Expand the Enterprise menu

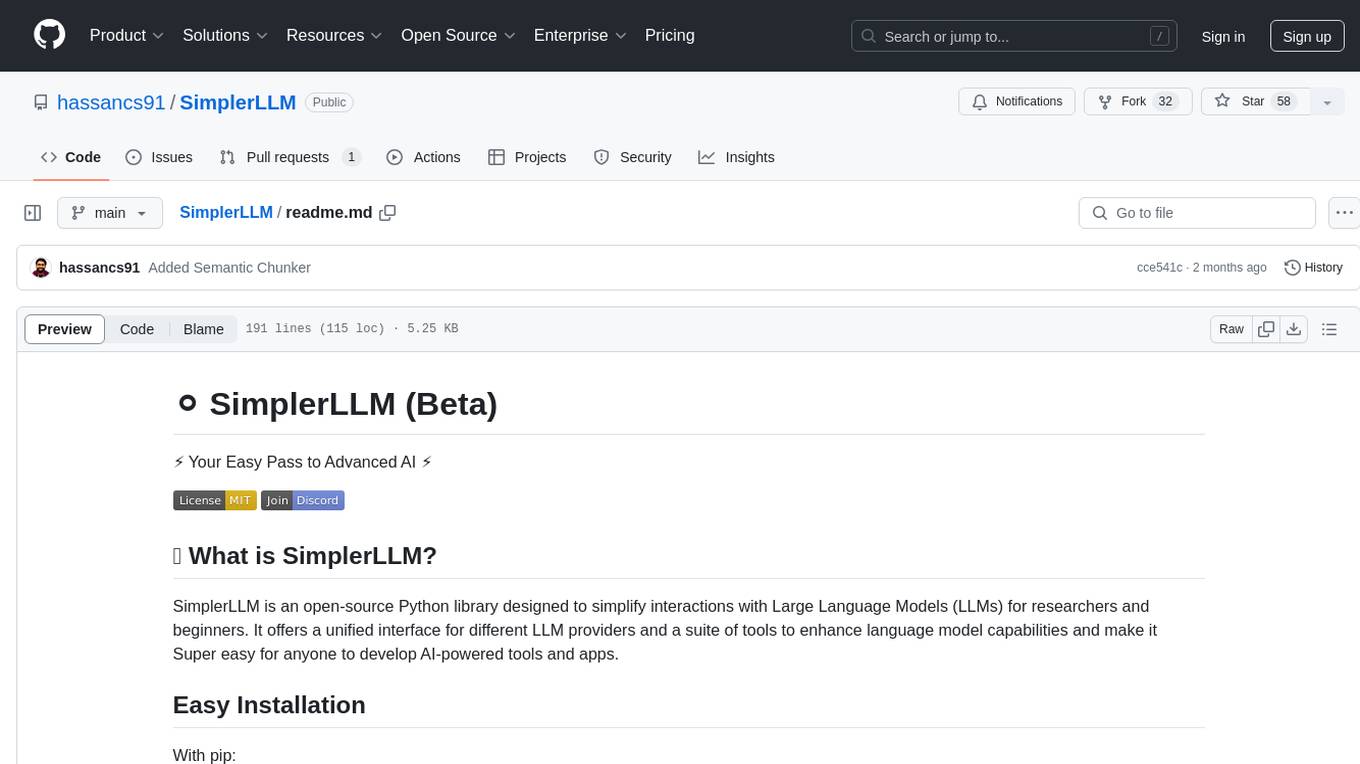point(580,35)
